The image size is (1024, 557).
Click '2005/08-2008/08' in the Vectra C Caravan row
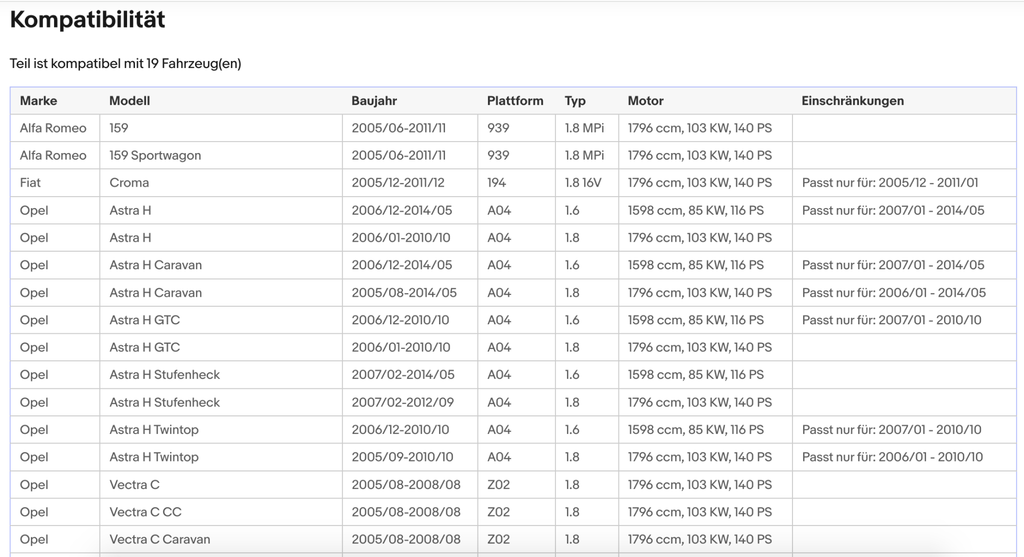(406, 539)
